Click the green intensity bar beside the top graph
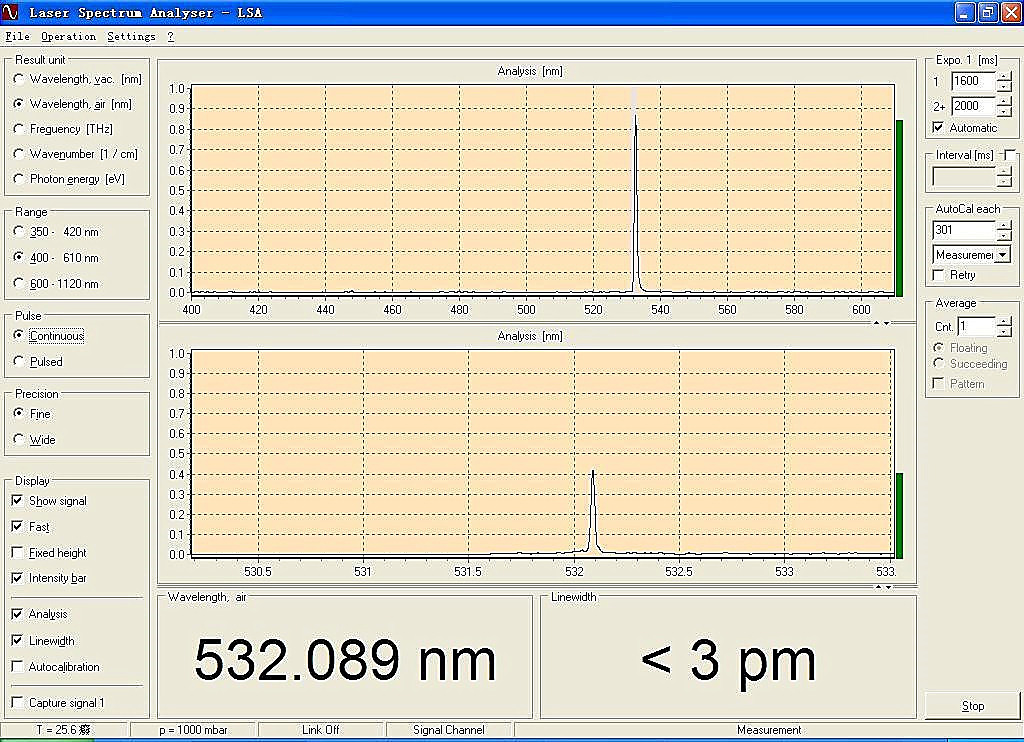Image resolution: width=1024 pixels, height=742 pixels. [x=899, y=208]
